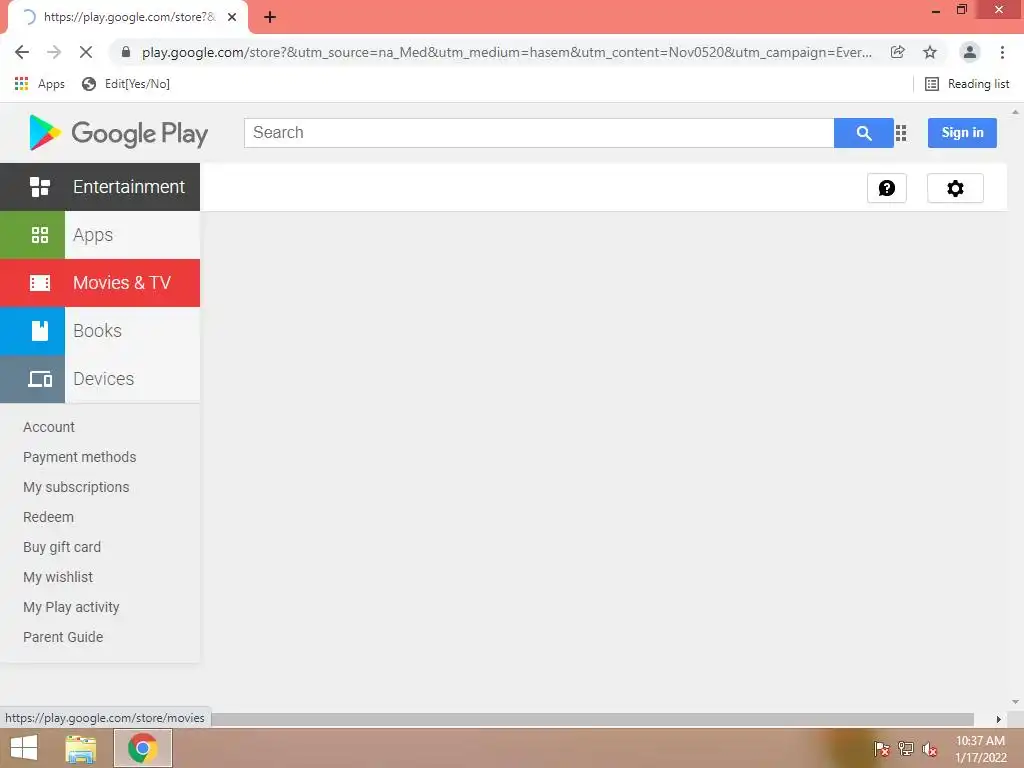Click the blue search magnifier button
The height and width of the screenshot is (768, 1024).
click(863, 133)
